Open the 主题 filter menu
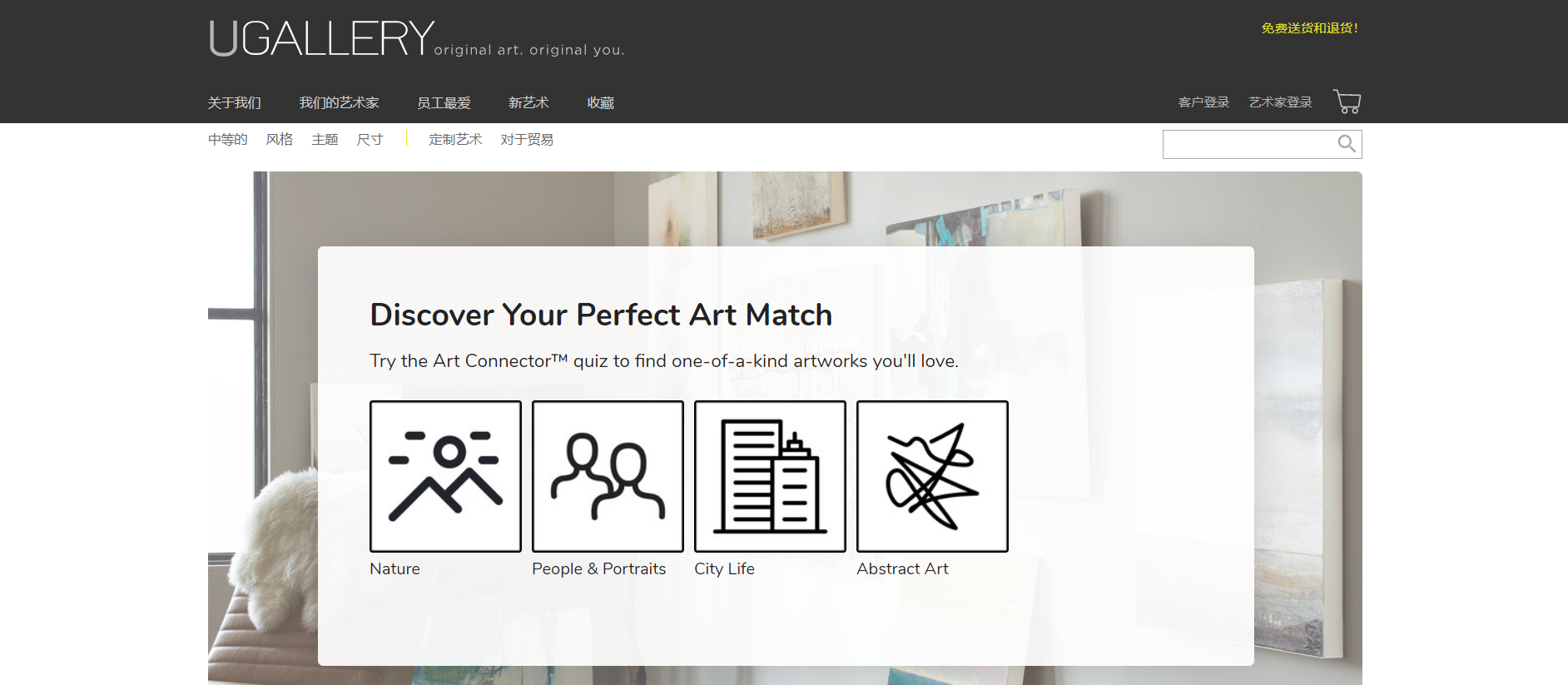1568x685 pixels. (x=325, y=139)
